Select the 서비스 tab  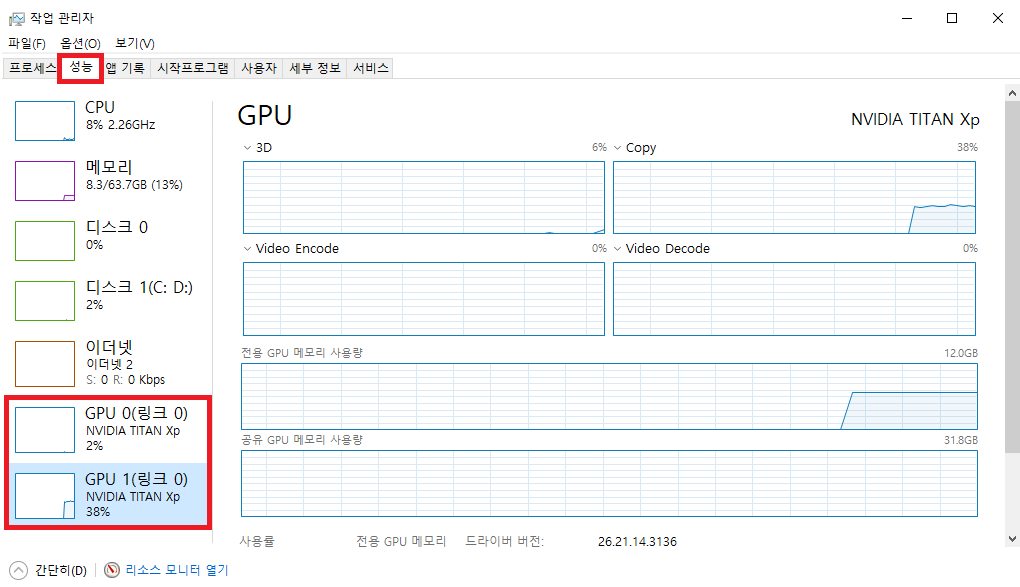371,68
